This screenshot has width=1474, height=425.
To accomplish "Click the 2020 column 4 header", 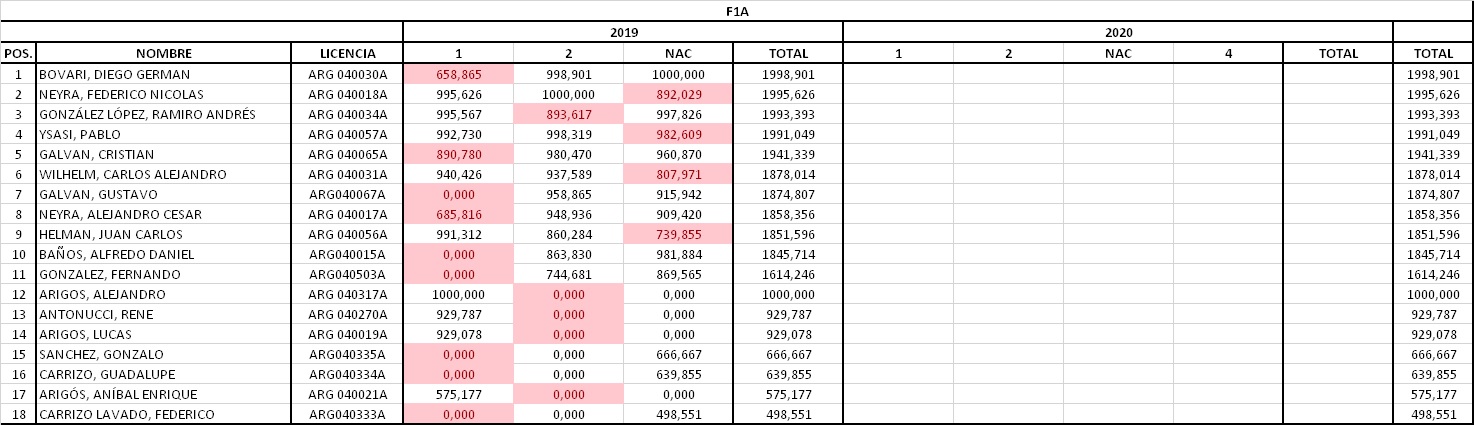I will (1228, 54).
